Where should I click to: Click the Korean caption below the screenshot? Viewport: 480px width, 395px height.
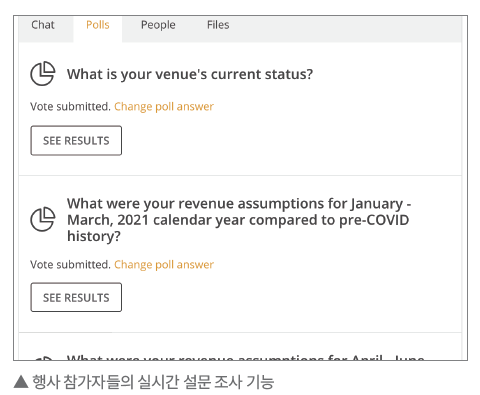click(x=153, y=382)
